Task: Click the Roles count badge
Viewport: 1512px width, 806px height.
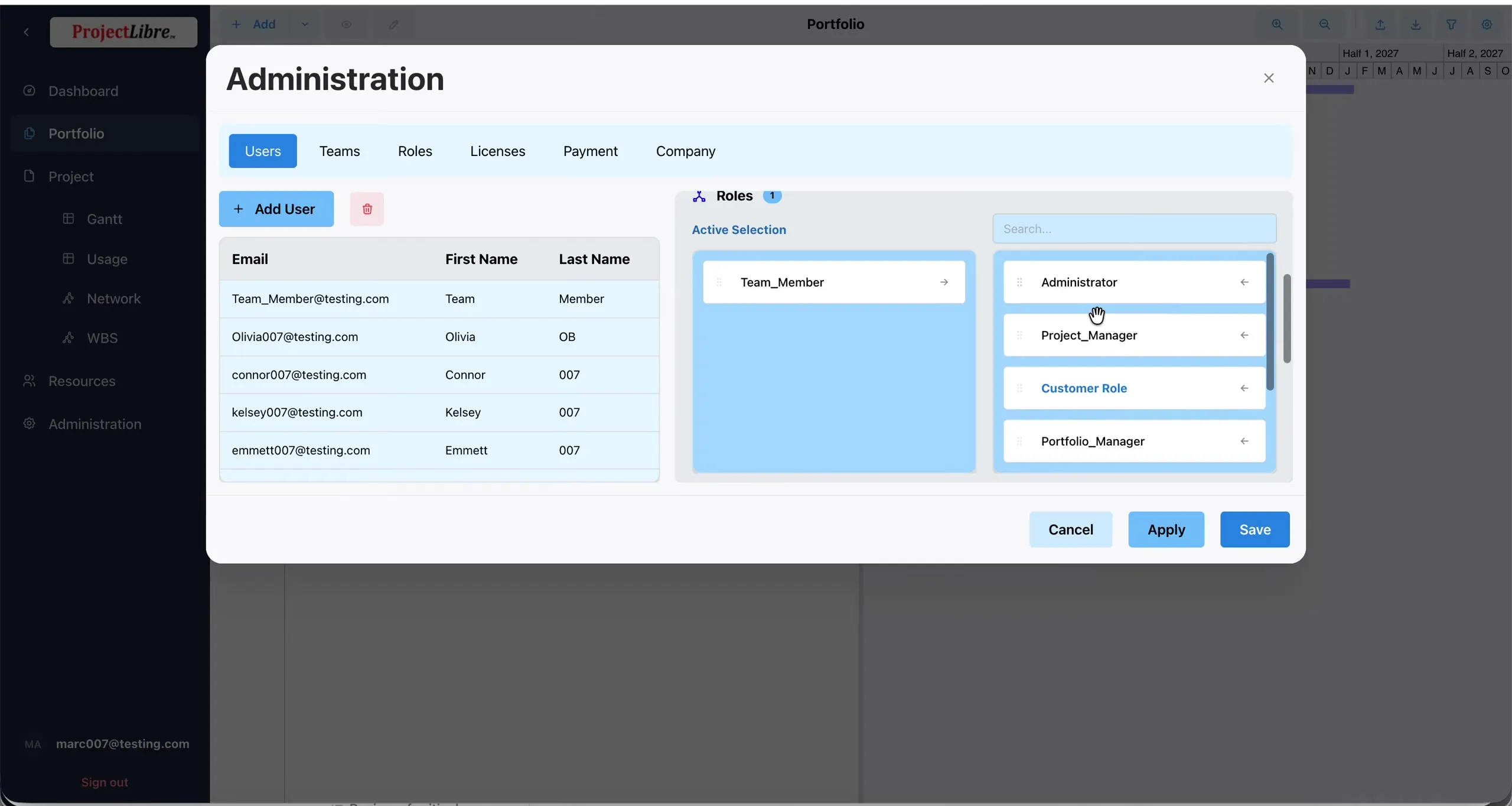Action: (772, 196)
